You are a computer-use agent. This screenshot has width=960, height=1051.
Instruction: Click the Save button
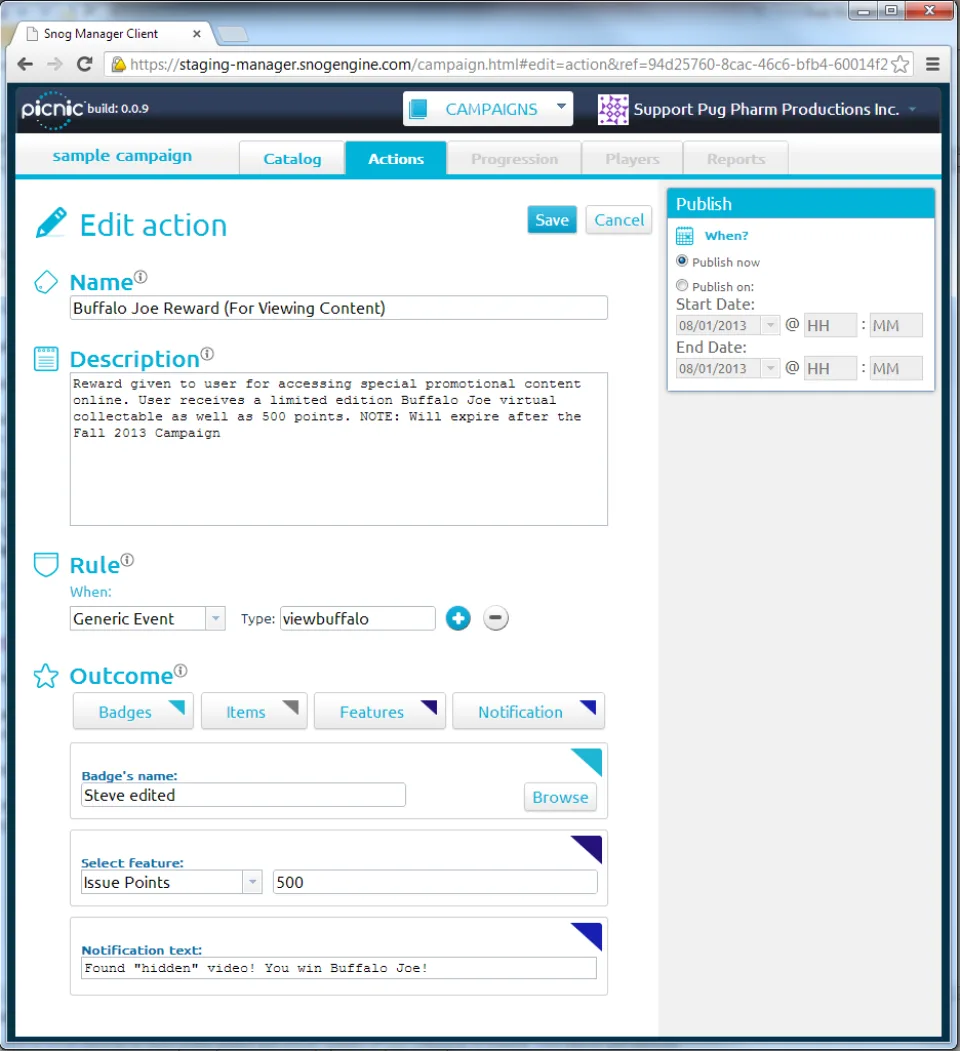552,220
